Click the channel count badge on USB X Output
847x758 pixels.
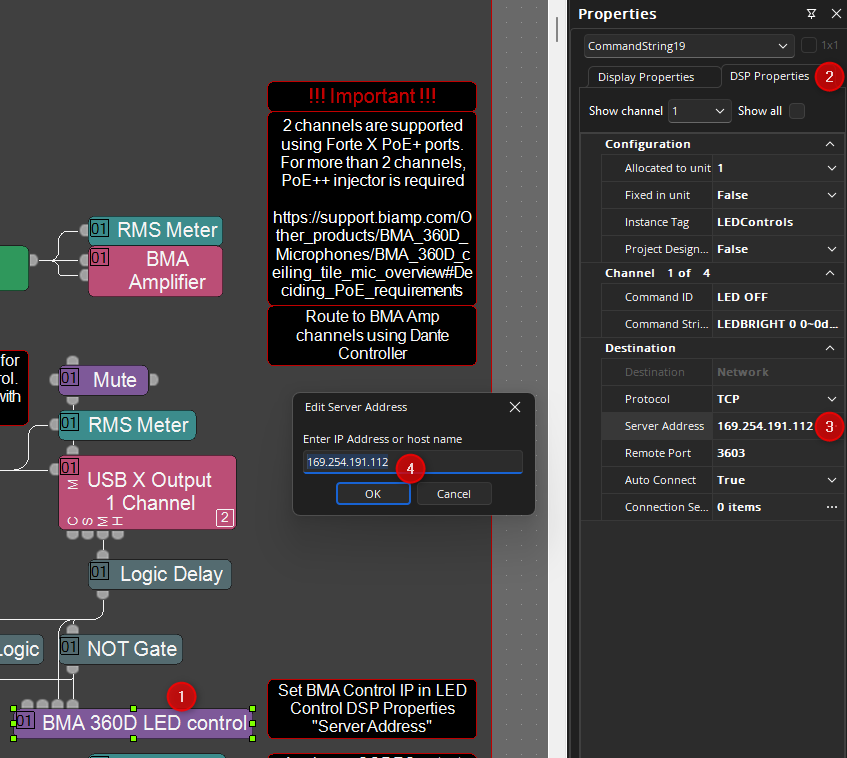(x=225, y=518)
